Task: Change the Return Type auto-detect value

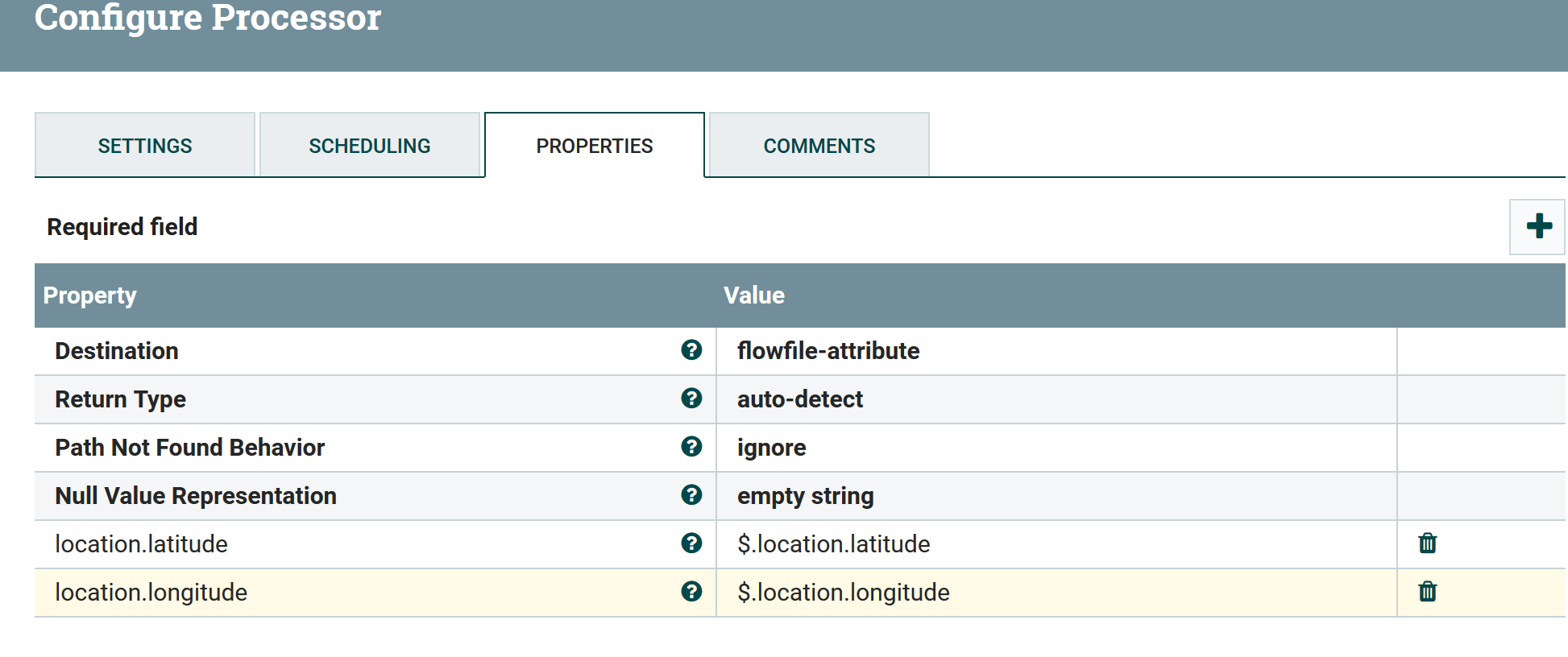Action: pyautogui.click(x=800, y=399)
